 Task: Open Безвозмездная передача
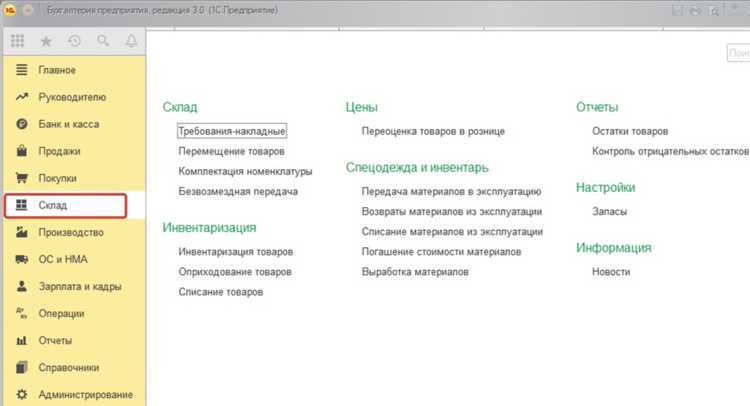(238, 191)
